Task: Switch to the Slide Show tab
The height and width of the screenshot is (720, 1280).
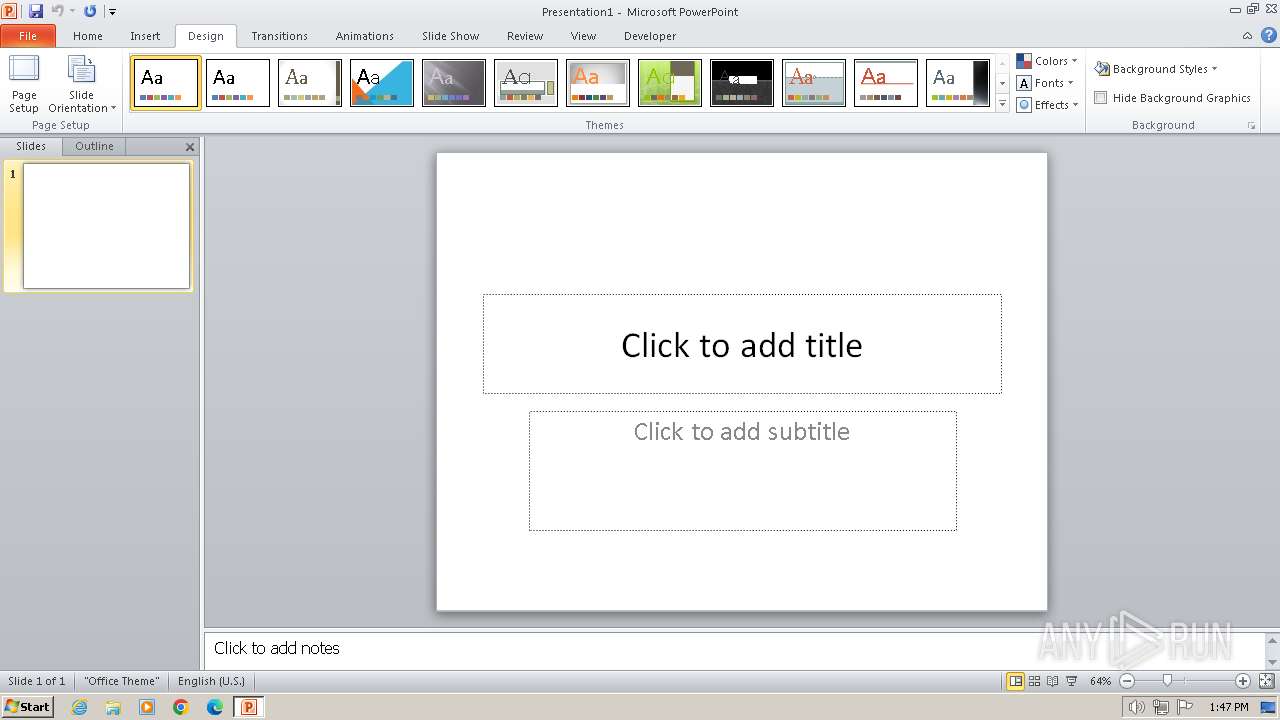Action: tap(450, 36)
